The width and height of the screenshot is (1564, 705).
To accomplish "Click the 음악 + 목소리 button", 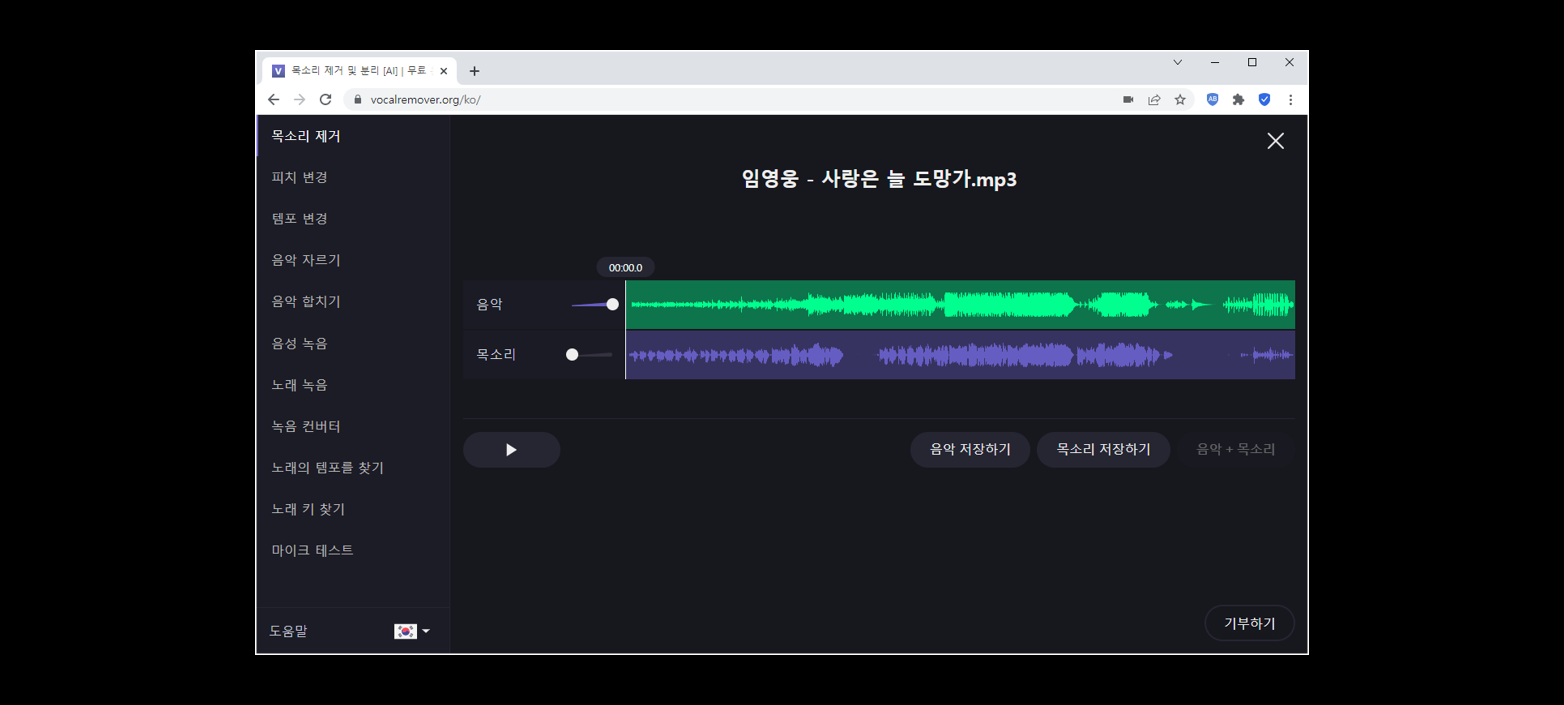I will [1235, 450].
